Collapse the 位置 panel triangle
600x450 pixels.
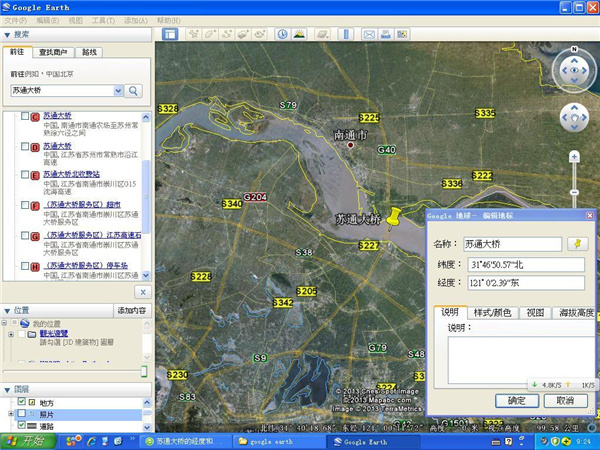7,311
